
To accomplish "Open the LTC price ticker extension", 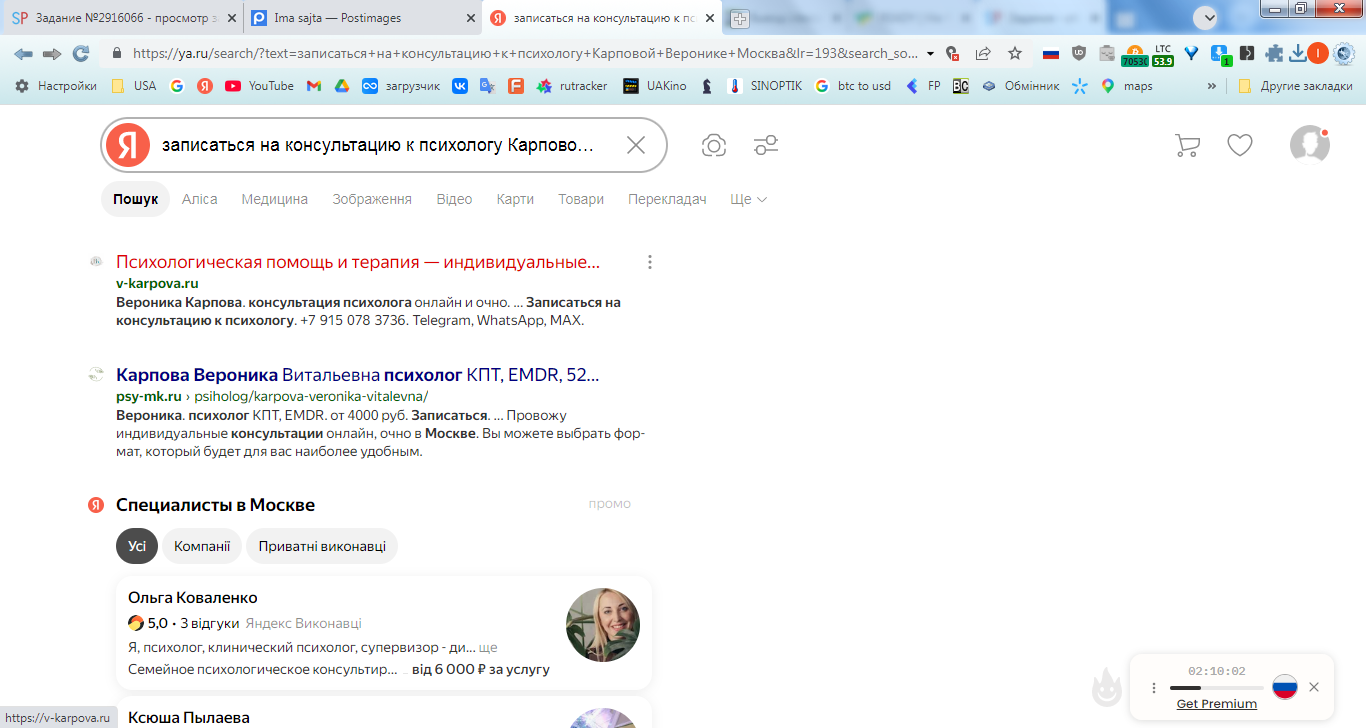I will 1162,55.
